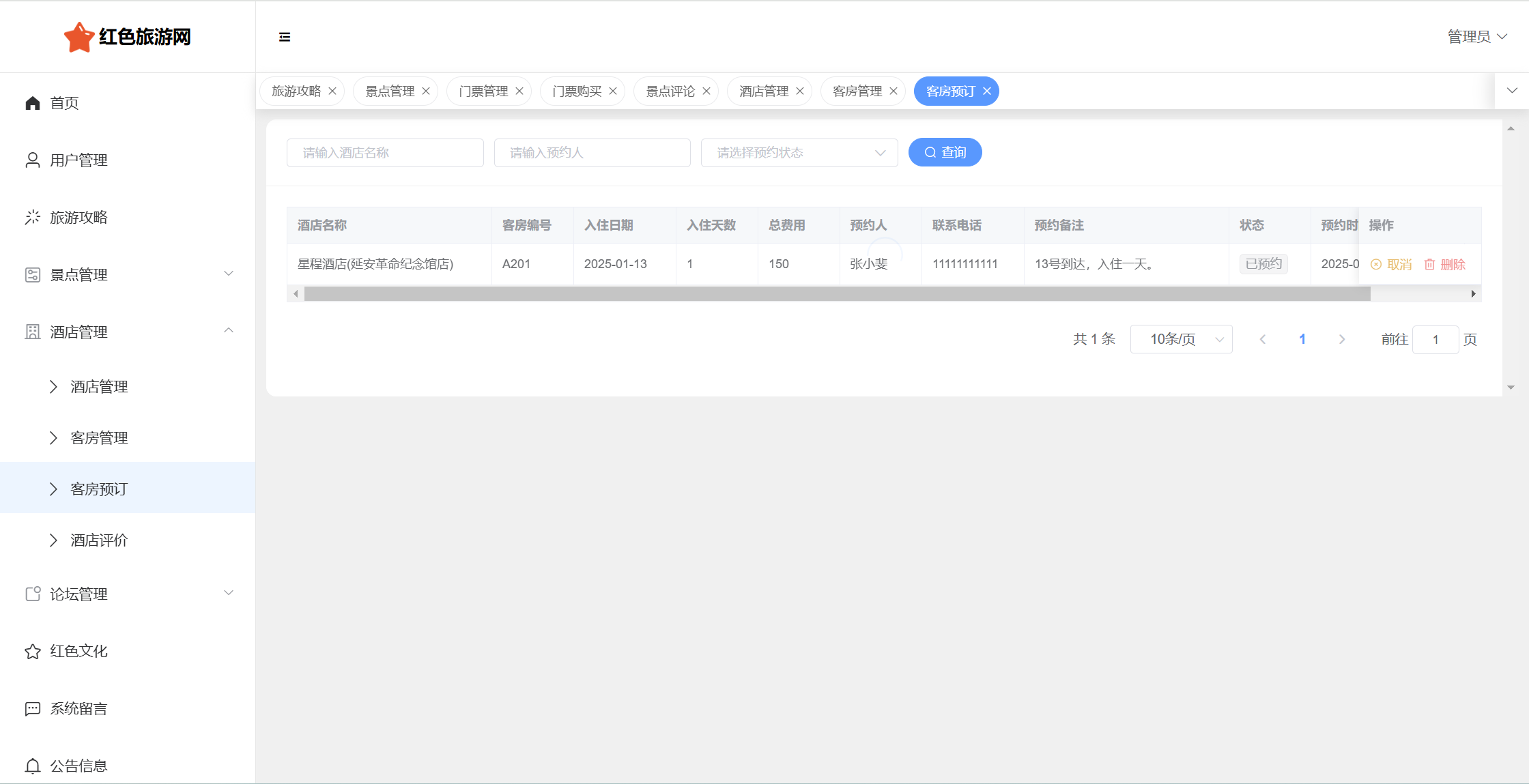Close the active 客房预订 tab
The width and height of the screenshot is (1529, 784).
(987, 91)
